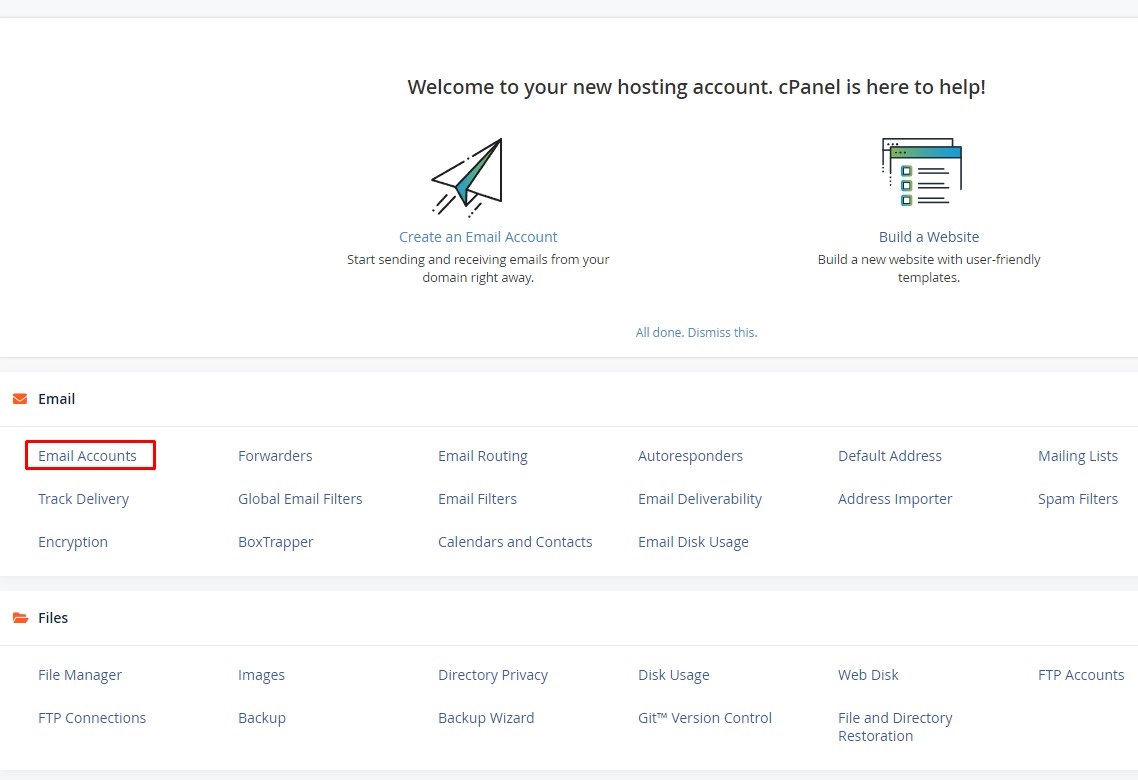
Task: Click the website builder template icon
Action: (921, 173)
